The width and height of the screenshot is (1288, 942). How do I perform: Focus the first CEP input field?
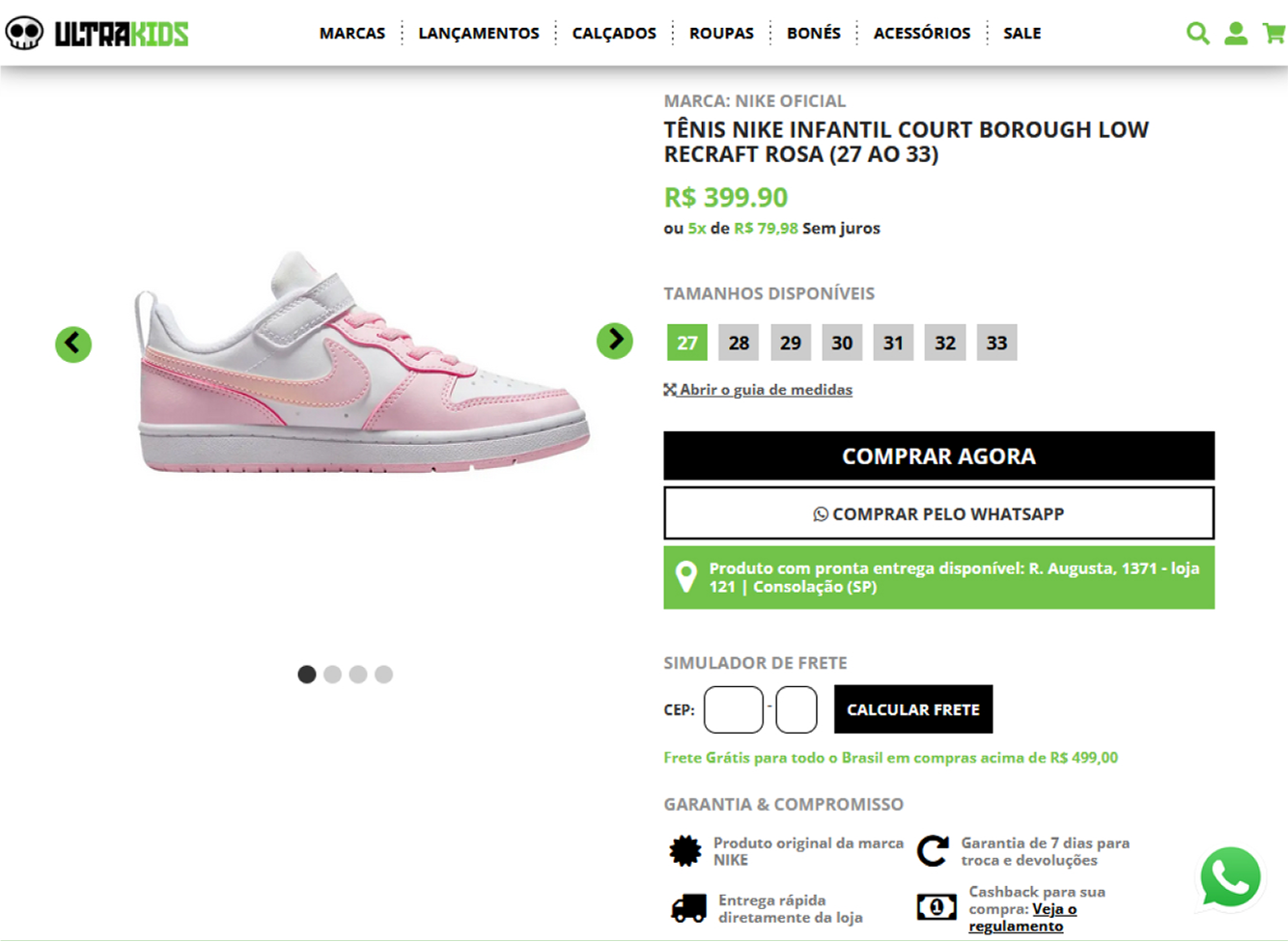tap(734, 709)
